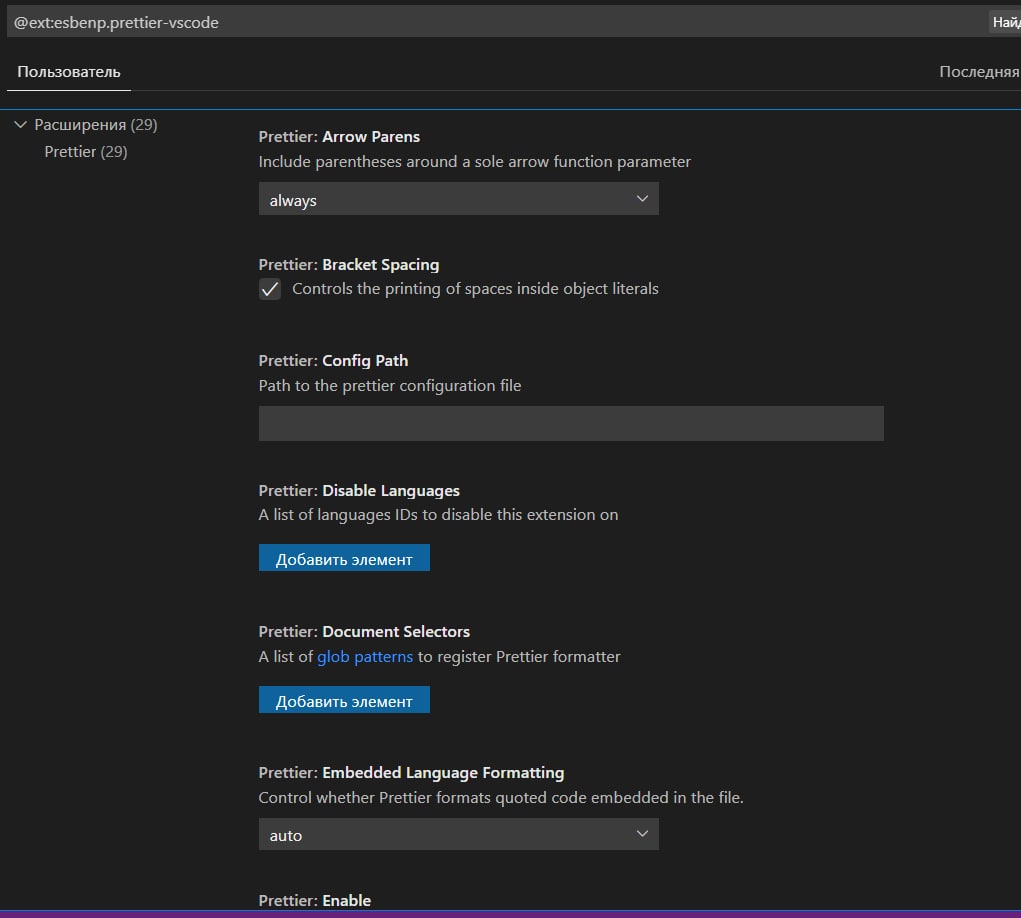The height and width of the screenshot is (918, 1021).
Task: Focus the settings search box
Action: coord(495,22)
